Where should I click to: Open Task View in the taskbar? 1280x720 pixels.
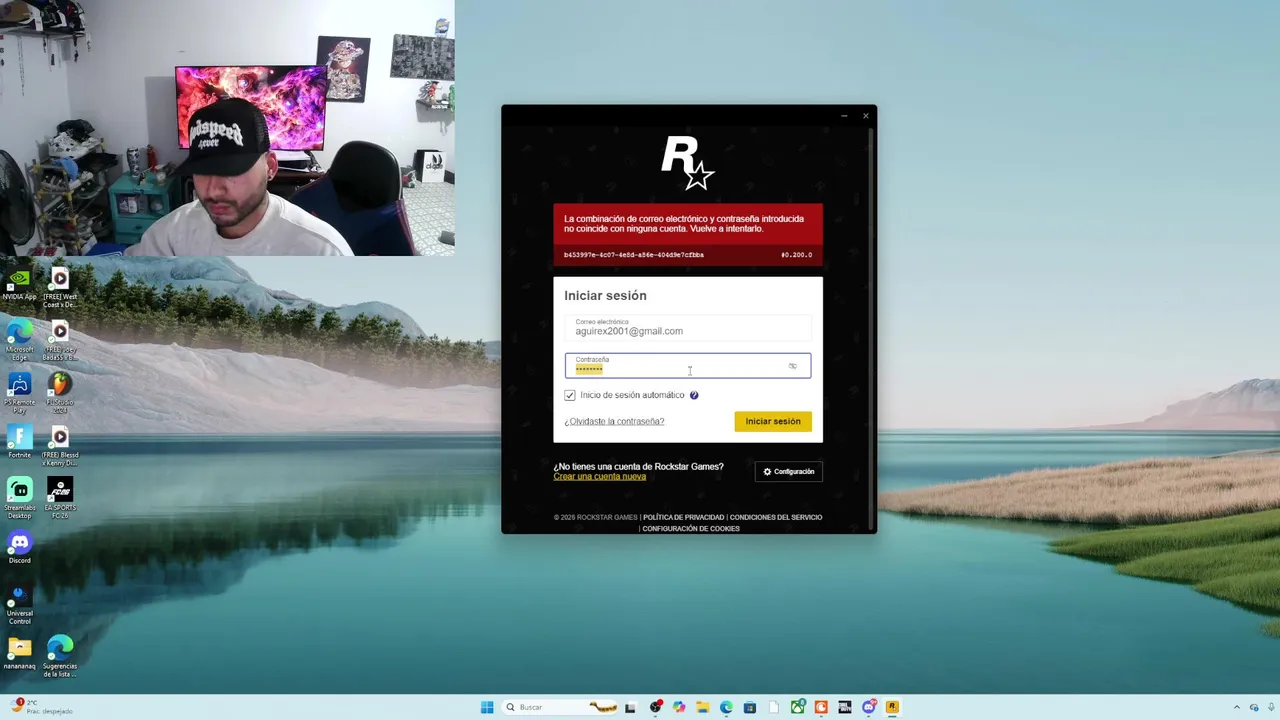click(630, 708)
